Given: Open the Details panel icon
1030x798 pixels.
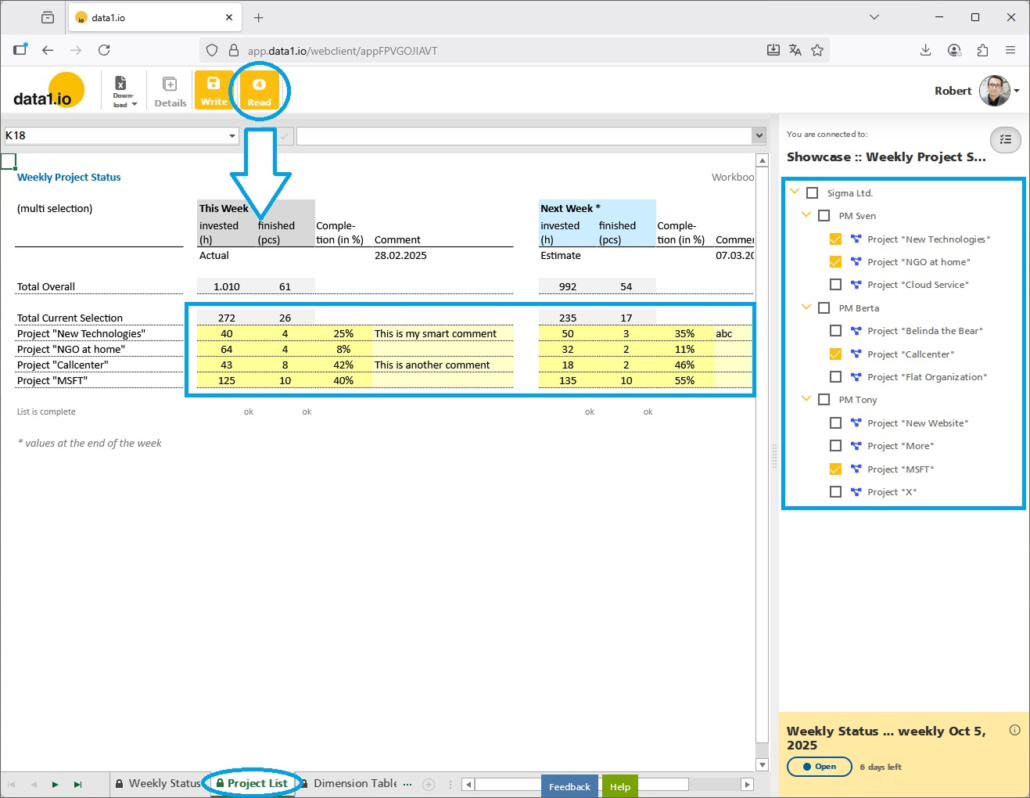Looking at the screenshot, I should point(170,91).
